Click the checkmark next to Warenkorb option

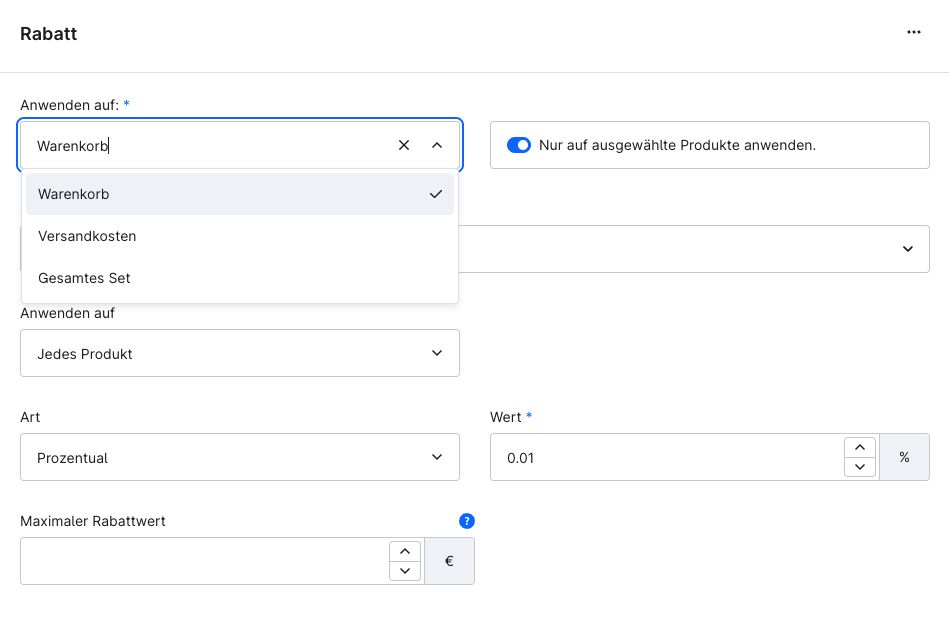pyautogui.click(x=436, y=194)
